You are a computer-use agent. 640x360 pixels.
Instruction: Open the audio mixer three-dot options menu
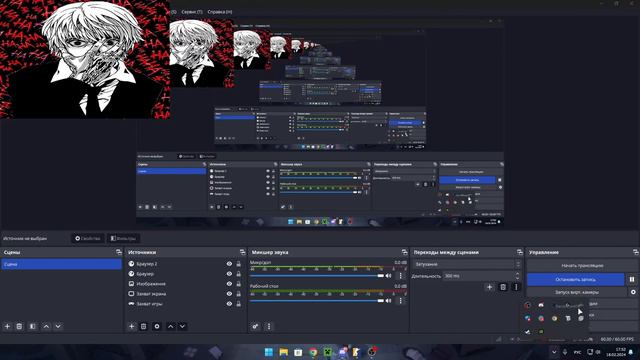click(269, 327)
